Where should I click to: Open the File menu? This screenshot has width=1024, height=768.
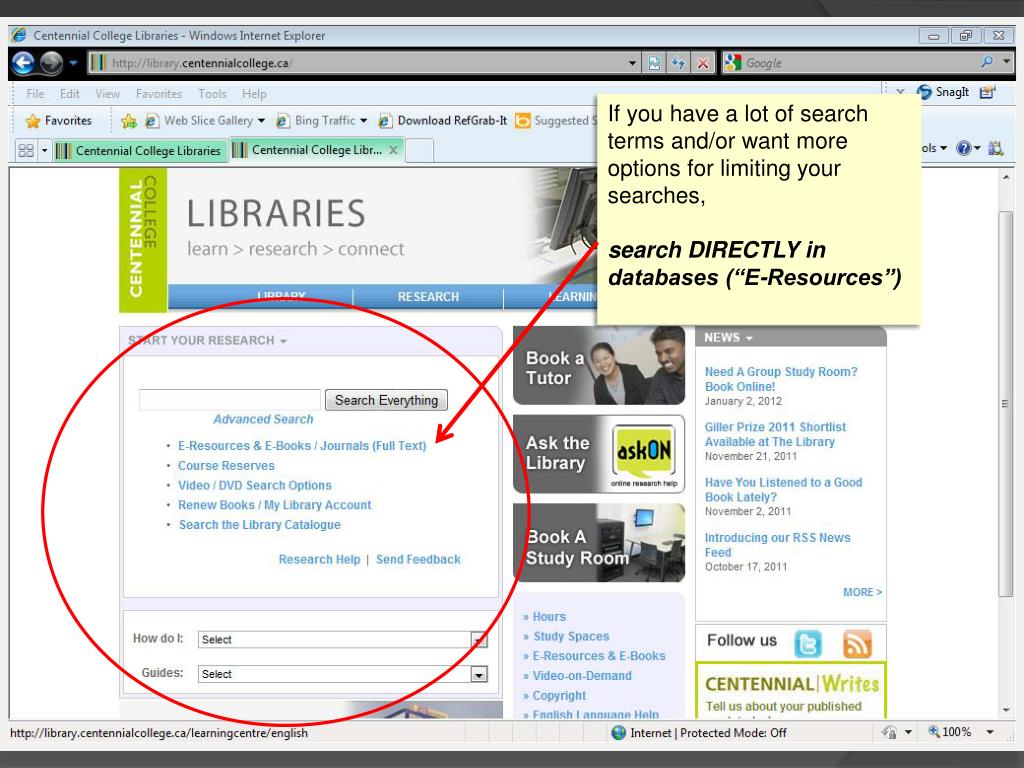[x=35, y=93]
